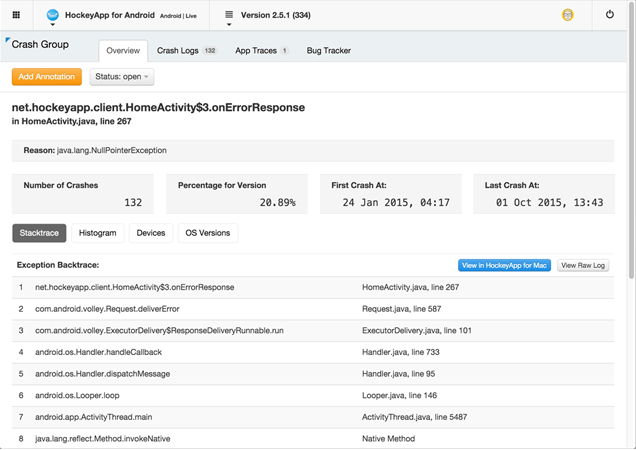The image size is (636, 450).
Task: Click the Add Annotation button
Action: coord(47,77)
